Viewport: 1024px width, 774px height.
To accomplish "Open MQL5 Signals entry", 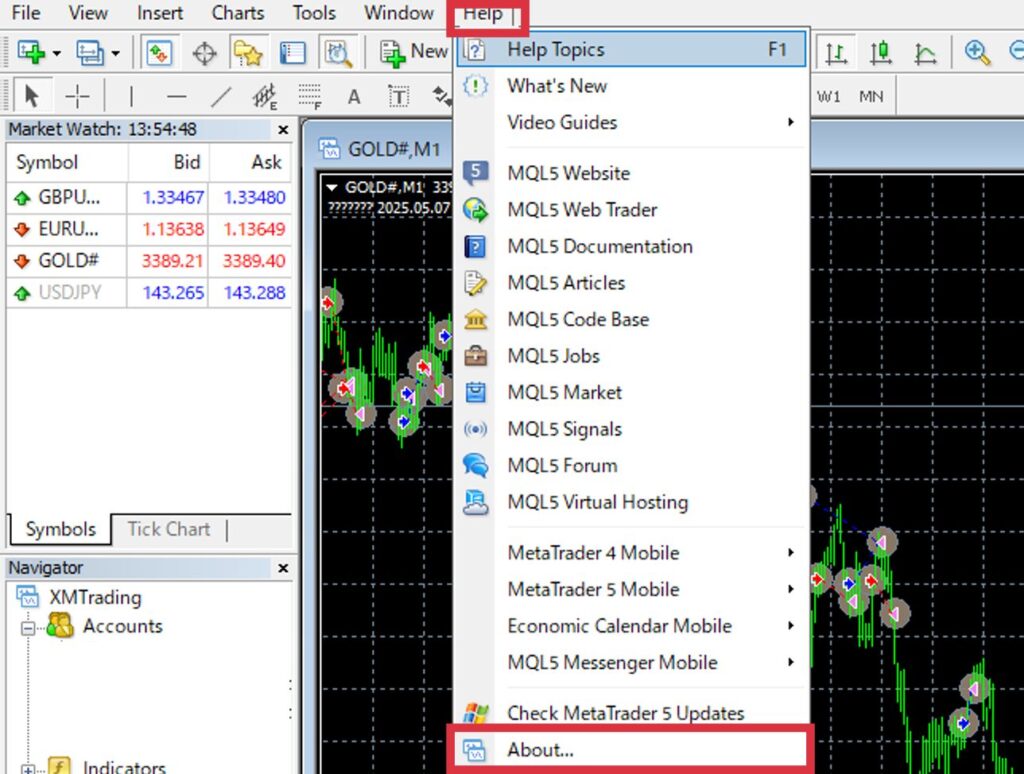I will point(632,429).
